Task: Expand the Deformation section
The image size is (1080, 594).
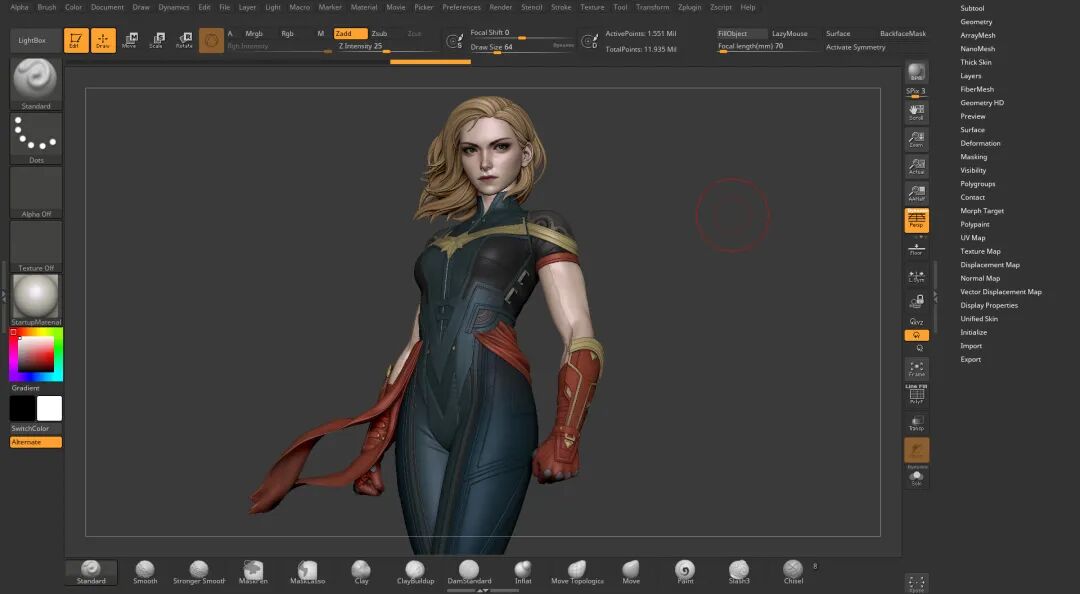Action: [x=980, y=143]
